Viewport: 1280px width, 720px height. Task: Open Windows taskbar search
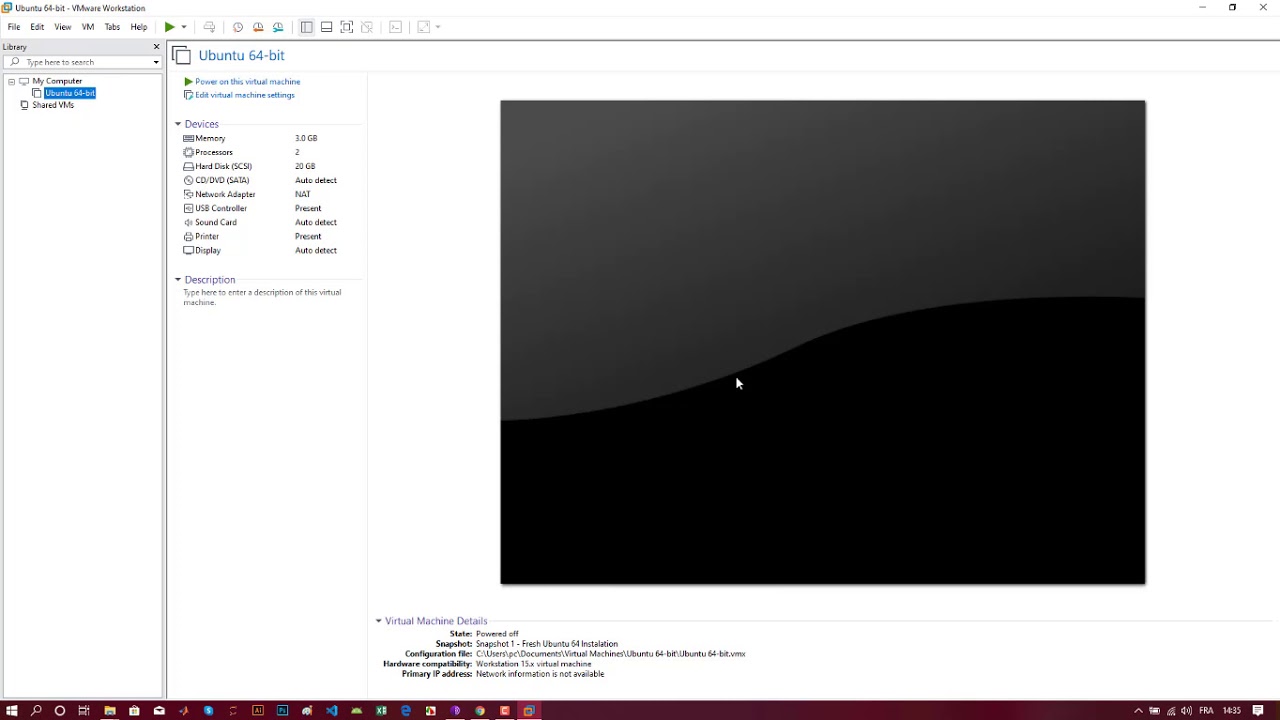pos(36,711)
